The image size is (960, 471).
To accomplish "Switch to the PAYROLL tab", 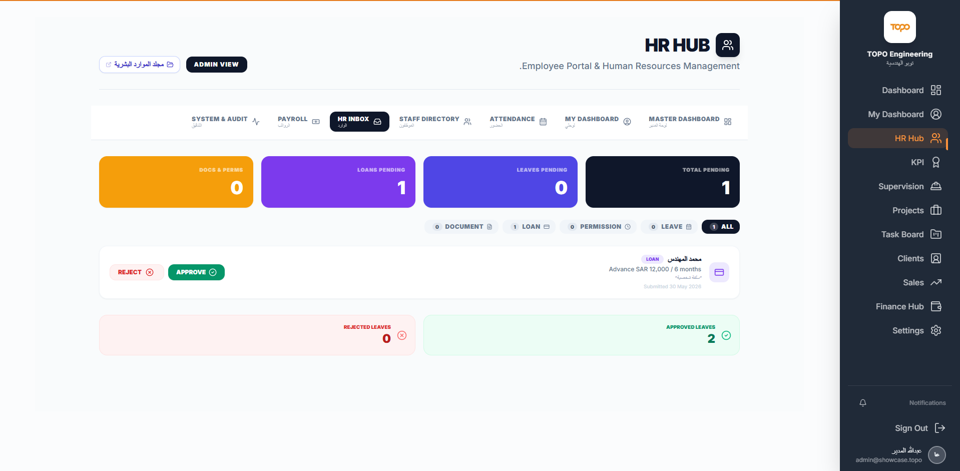I will click(x=298, y=121).
